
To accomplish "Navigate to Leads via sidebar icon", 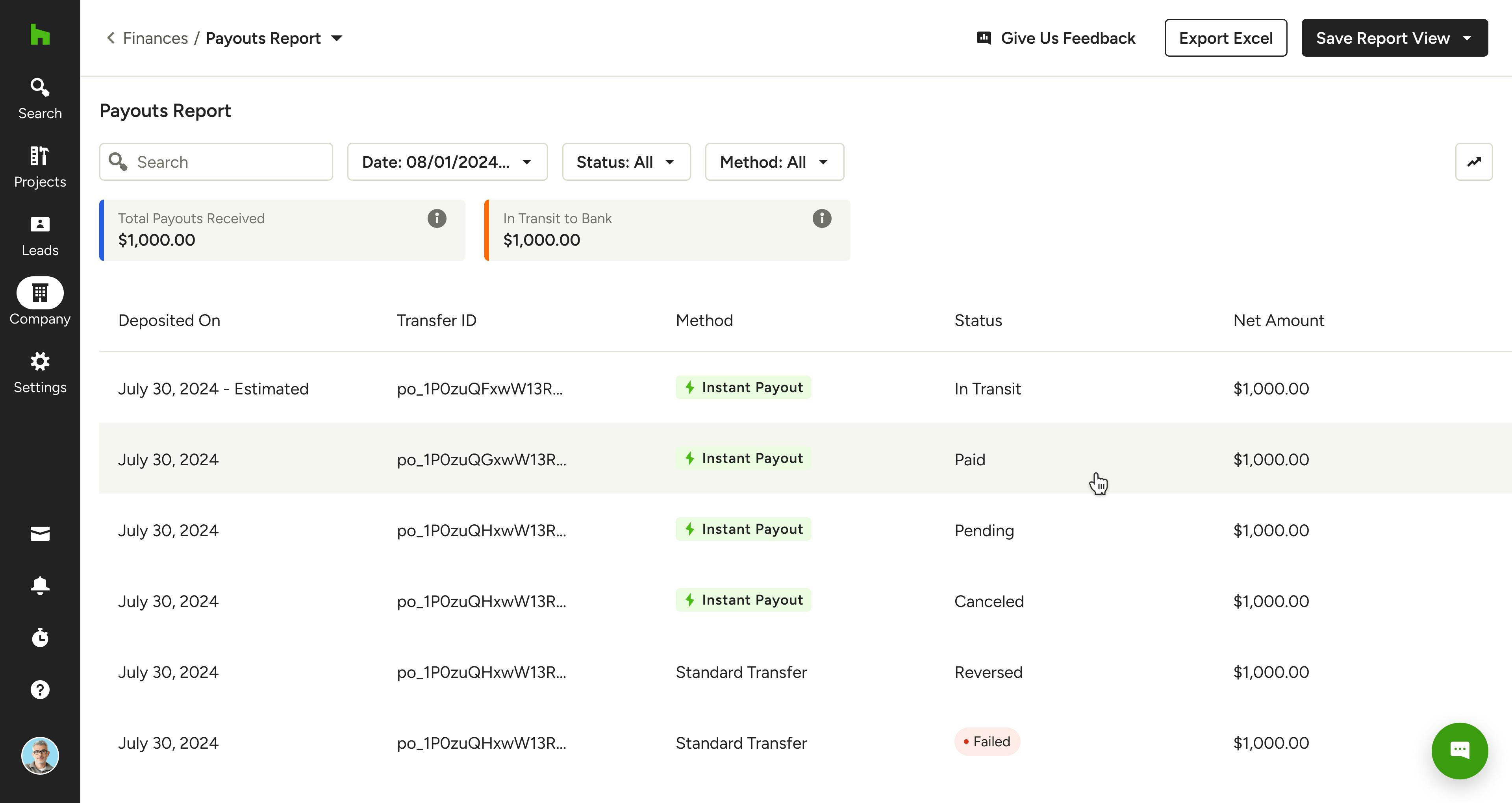I will pyautogui.click(x=39, y=224).
